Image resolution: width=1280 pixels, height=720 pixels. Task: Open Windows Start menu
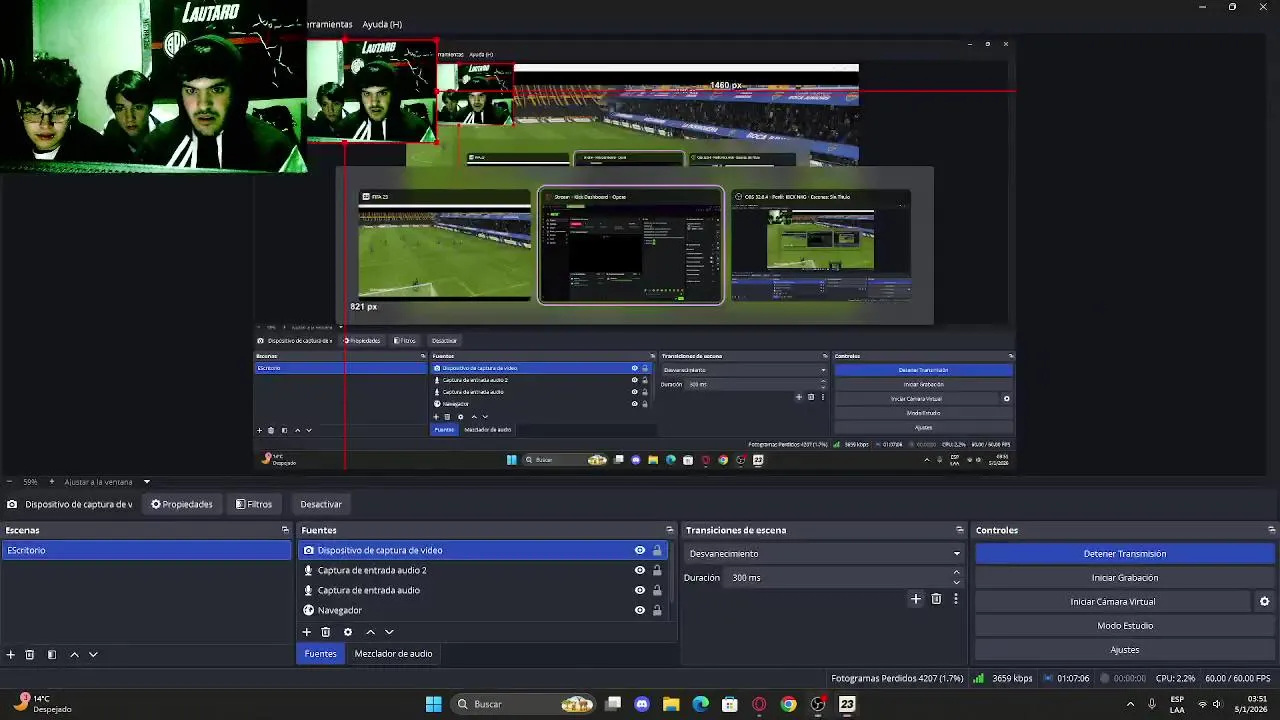[433, 704]
